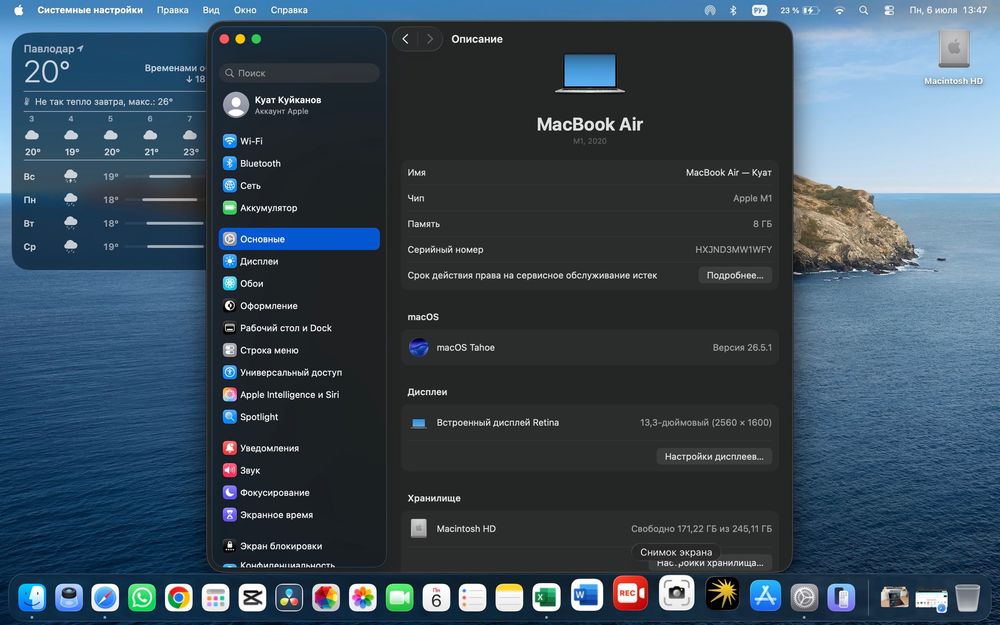1000x625 pixels.
Task: Open Оформление appearance settings
Action: [299, 306]
